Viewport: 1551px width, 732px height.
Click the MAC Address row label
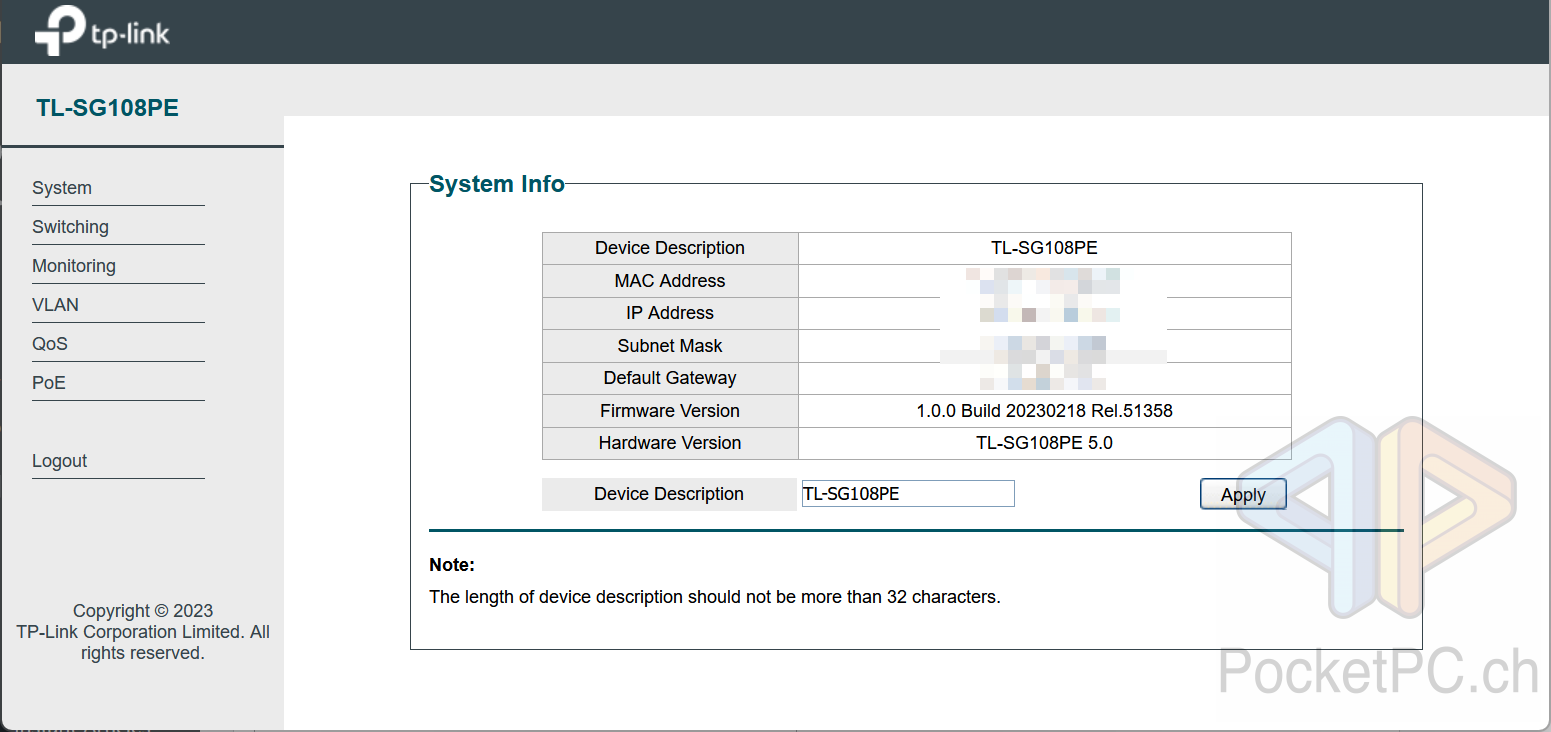pos(670,281)
